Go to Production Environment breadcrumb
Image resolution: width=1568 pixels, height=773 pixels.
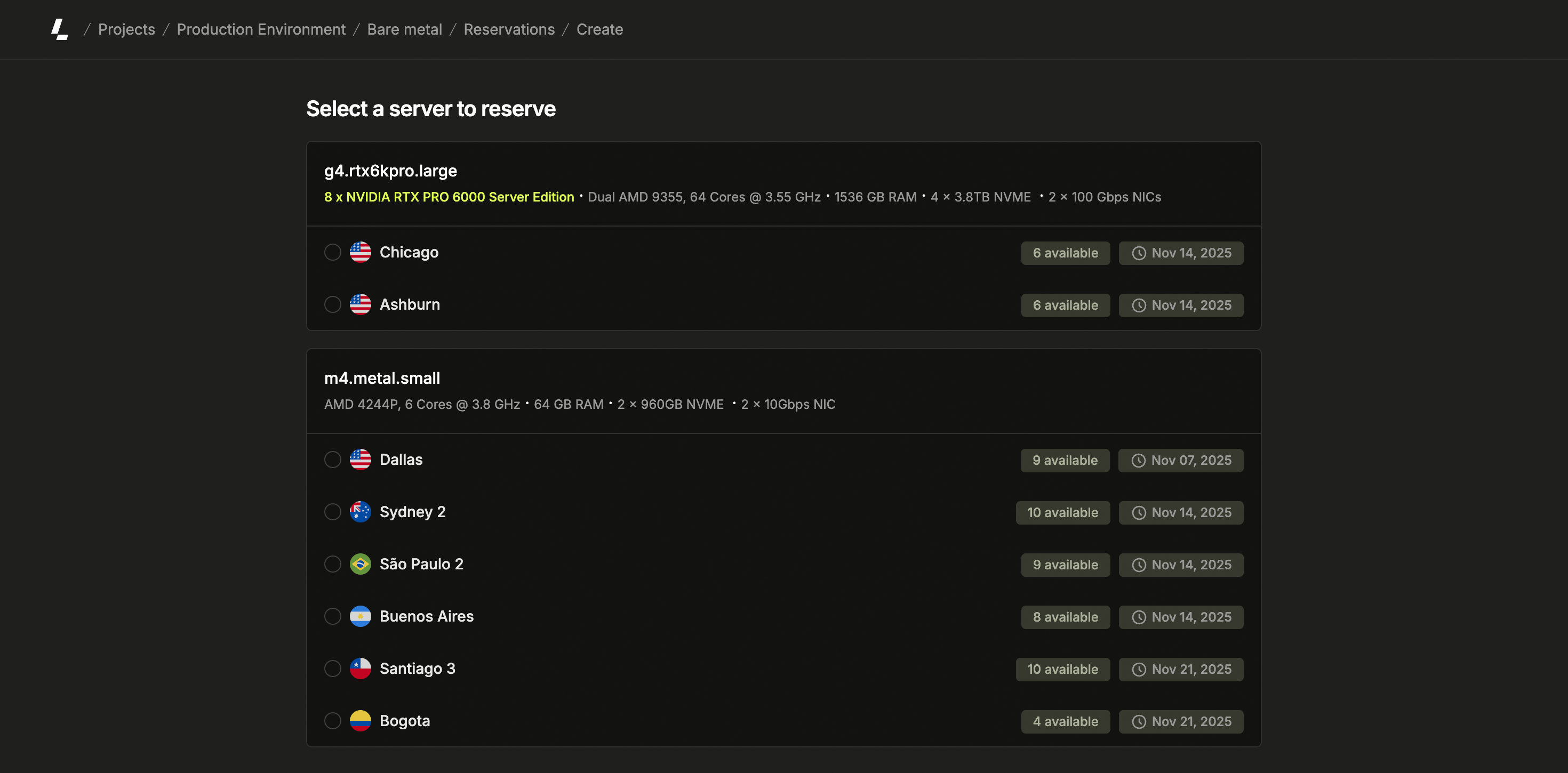(x=260, y=29)
